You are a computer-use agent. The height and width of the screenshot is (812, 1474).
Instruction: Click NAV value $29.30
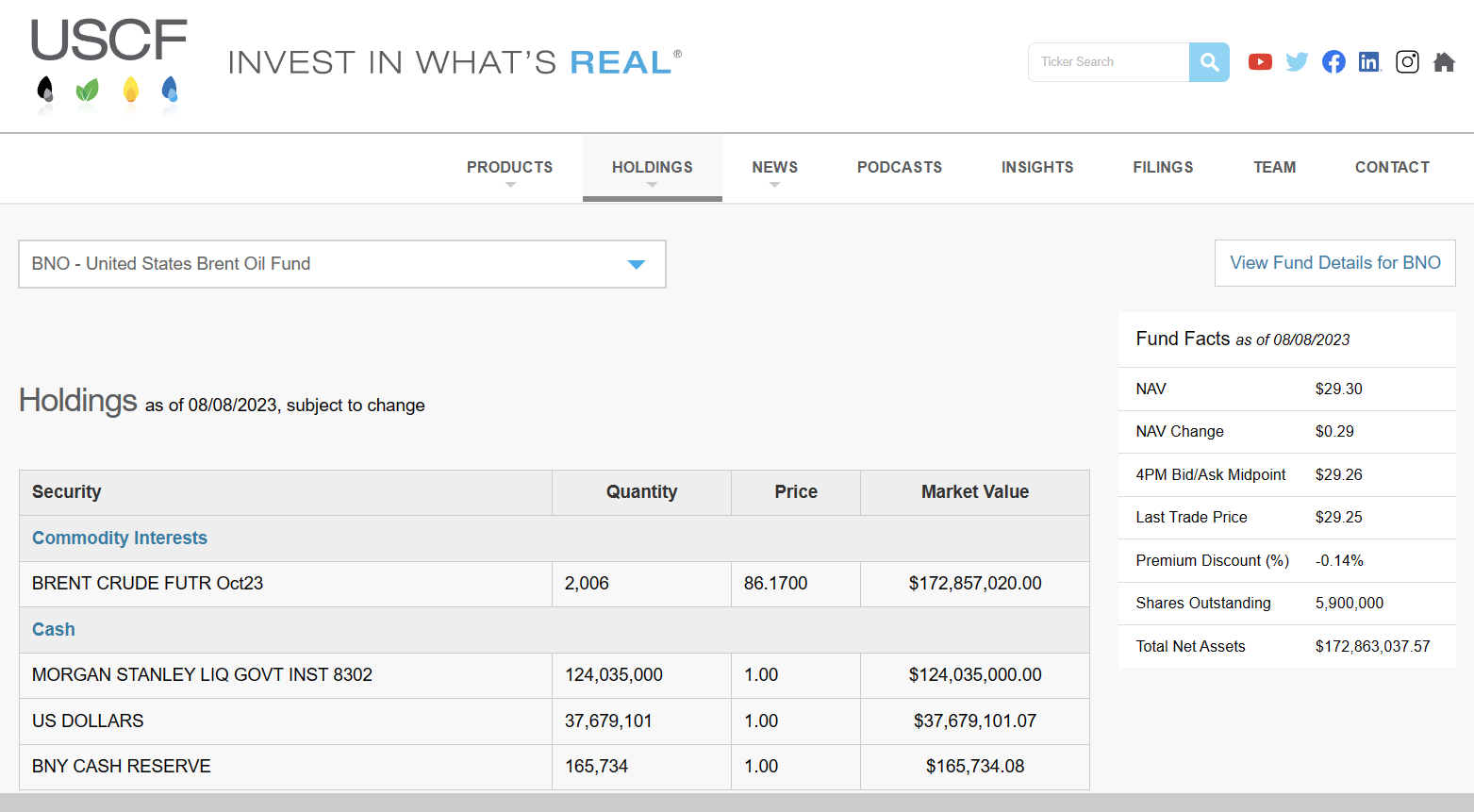click(1339, 389)
